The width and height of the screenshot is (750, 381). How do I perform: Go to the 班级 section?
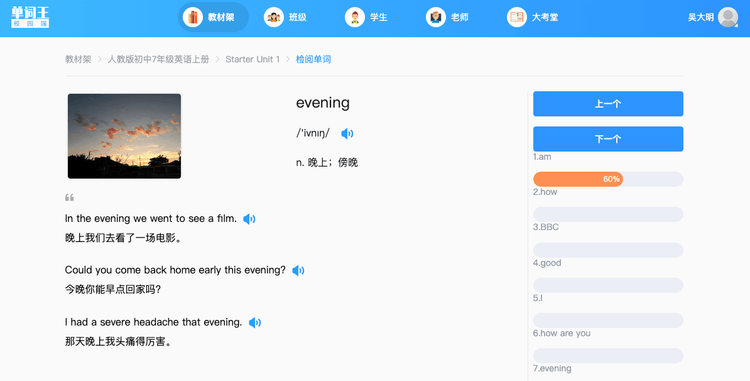point(285,17)
